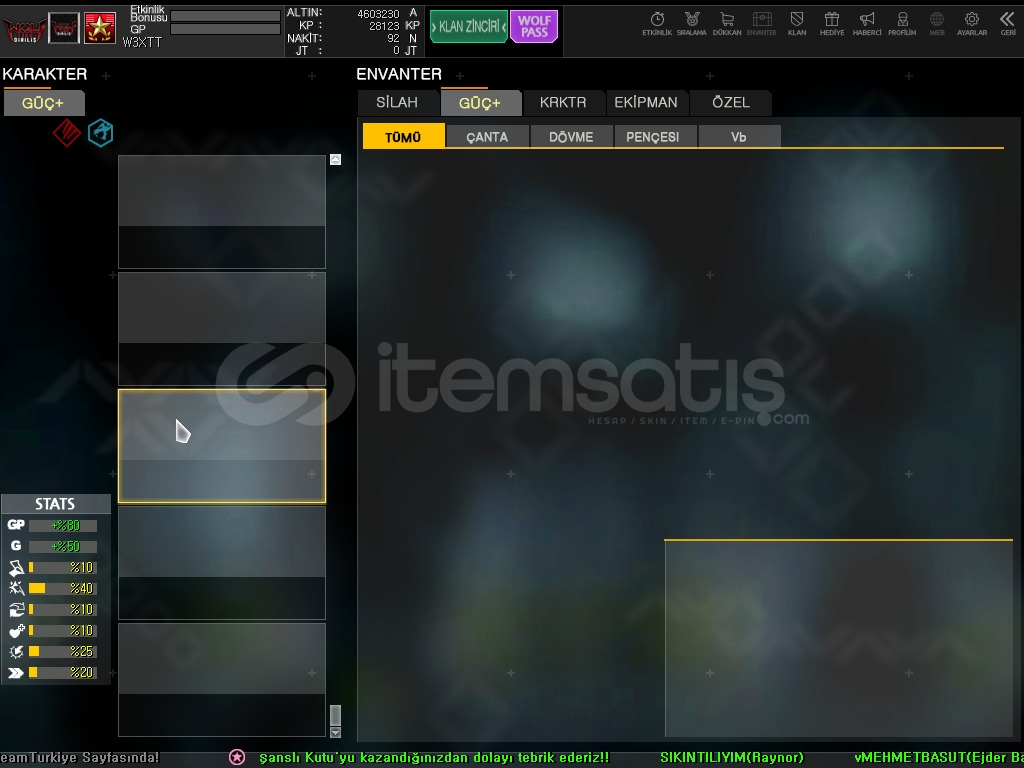Click the KLAN ZİNCİRİ button
Image resolution: width=1024 pixels, height=768 pixels.
[x=468, y=27]
